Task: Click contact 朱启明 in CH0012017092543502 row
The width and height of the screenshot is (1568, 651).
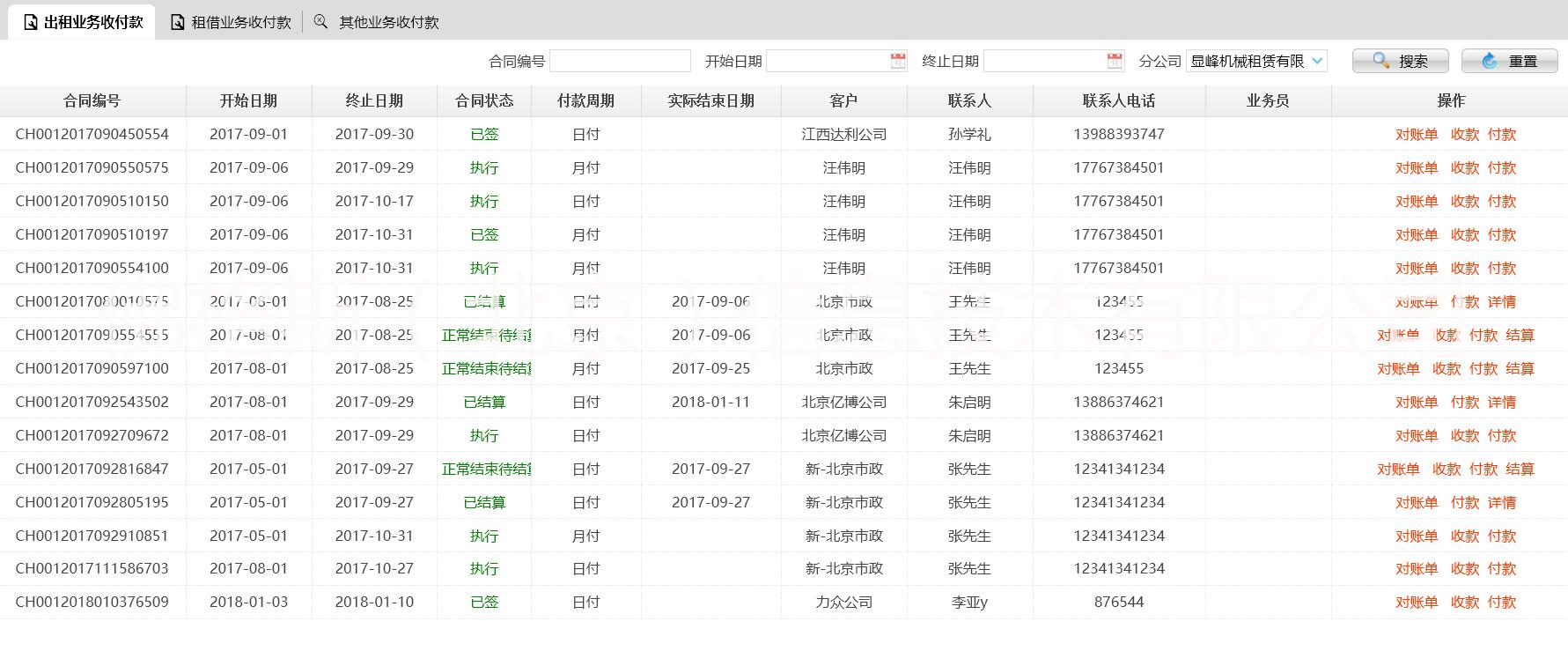Action: click(969, 402)
